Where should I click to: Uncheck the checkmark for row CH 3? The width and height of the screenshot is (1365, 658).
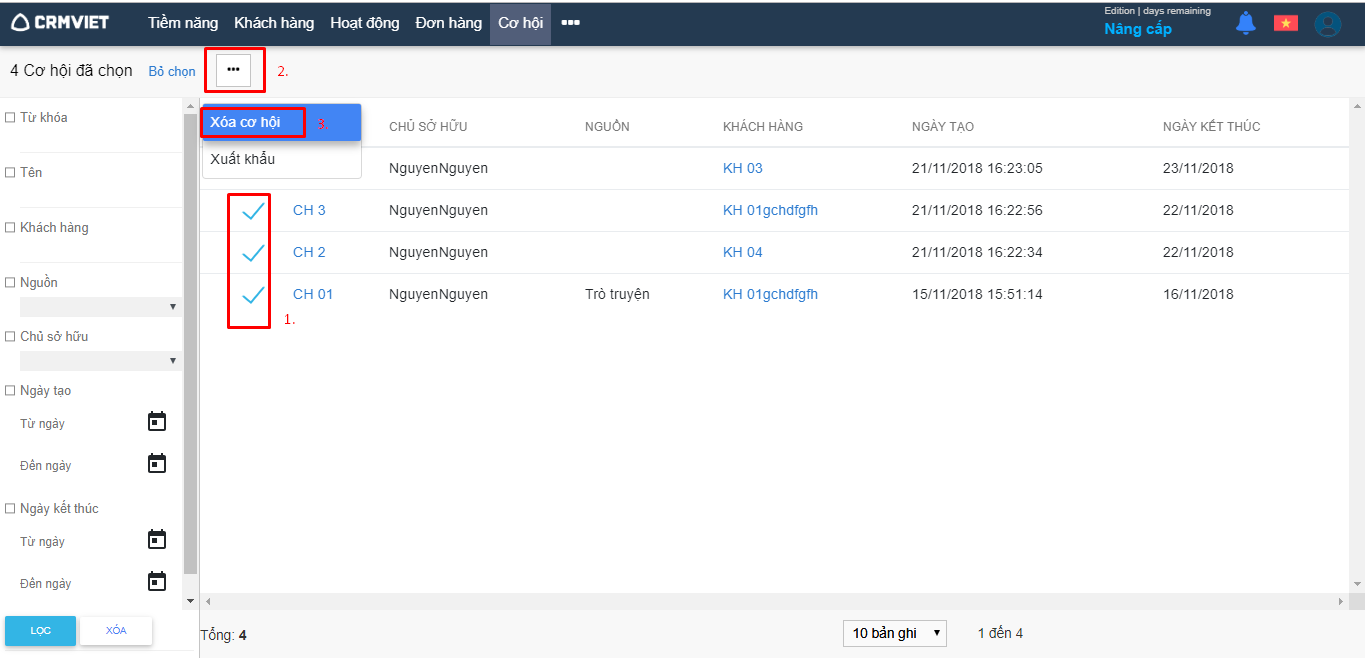pos(253,210)
